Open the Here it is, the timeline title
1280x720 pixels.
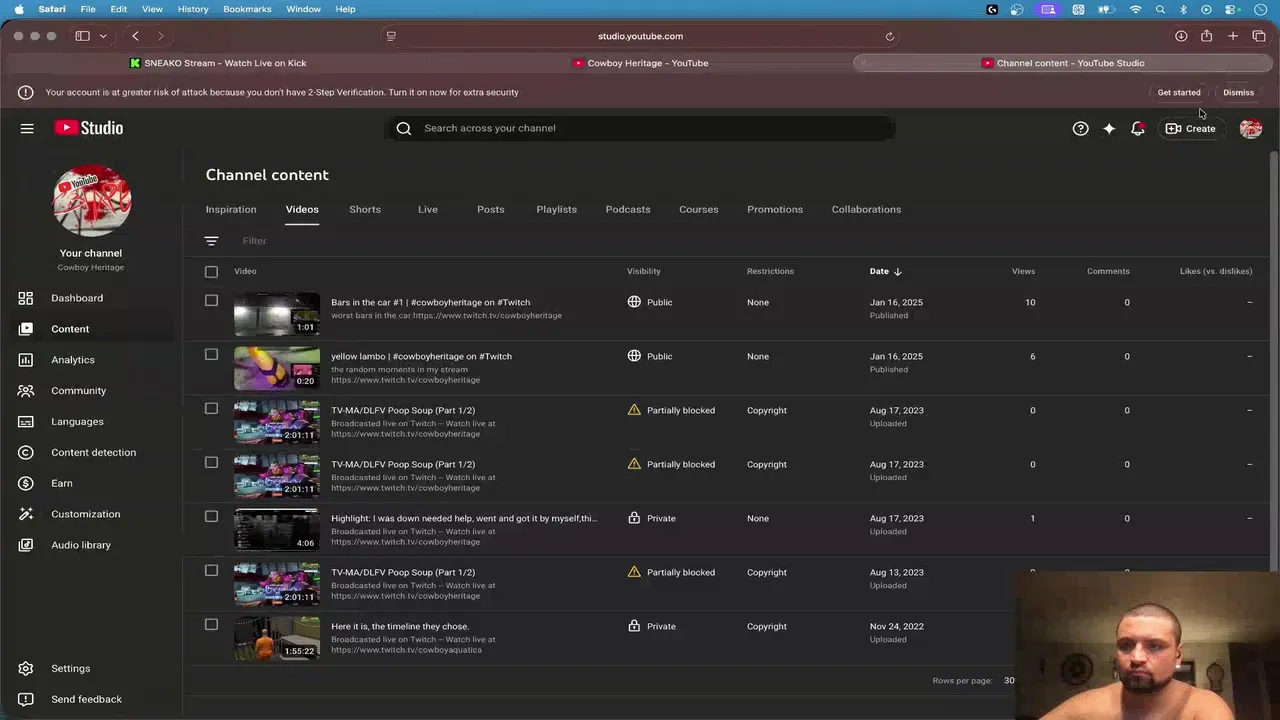[400, 626]
